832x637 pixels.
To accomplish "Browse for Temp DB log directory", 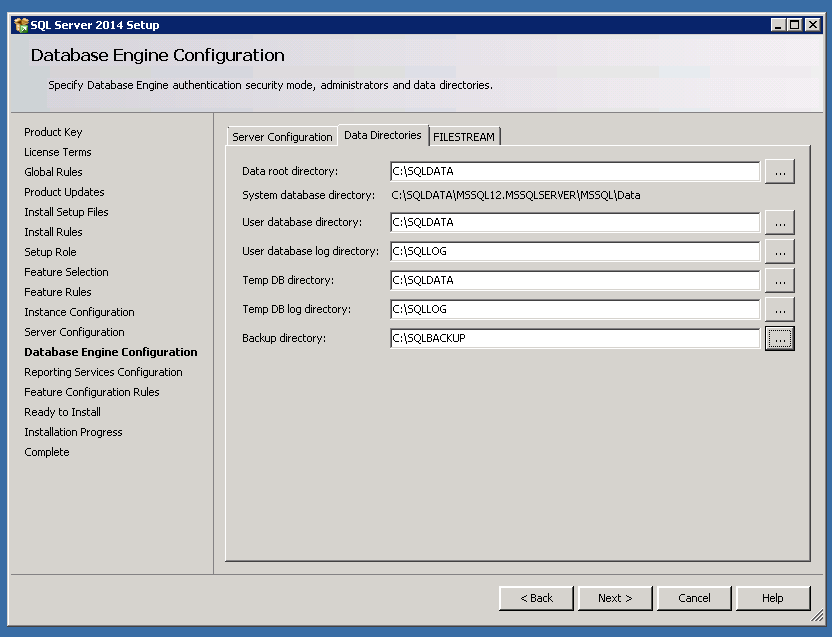I will click(x=779, y=309).
